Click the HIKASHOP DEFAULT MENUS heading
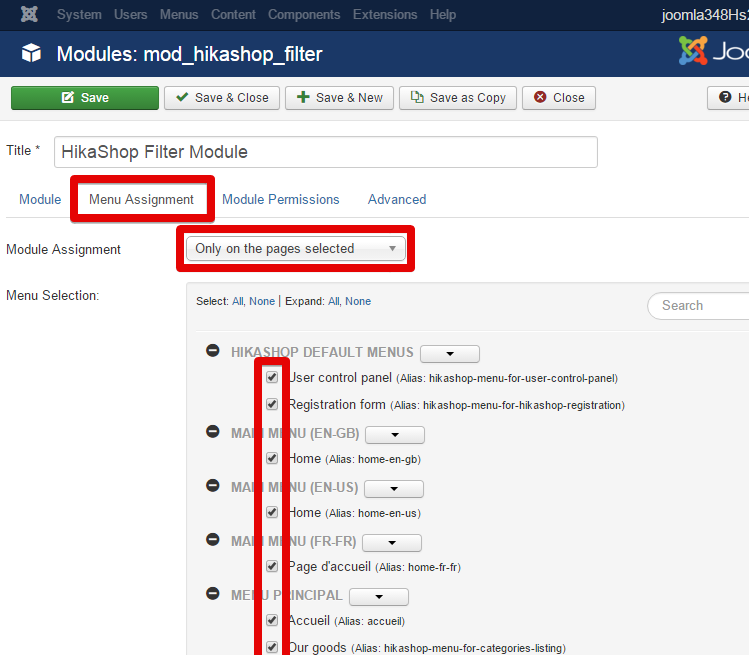Image resolution: width=749 pixels, height=655 pixels. pos(322,352)
